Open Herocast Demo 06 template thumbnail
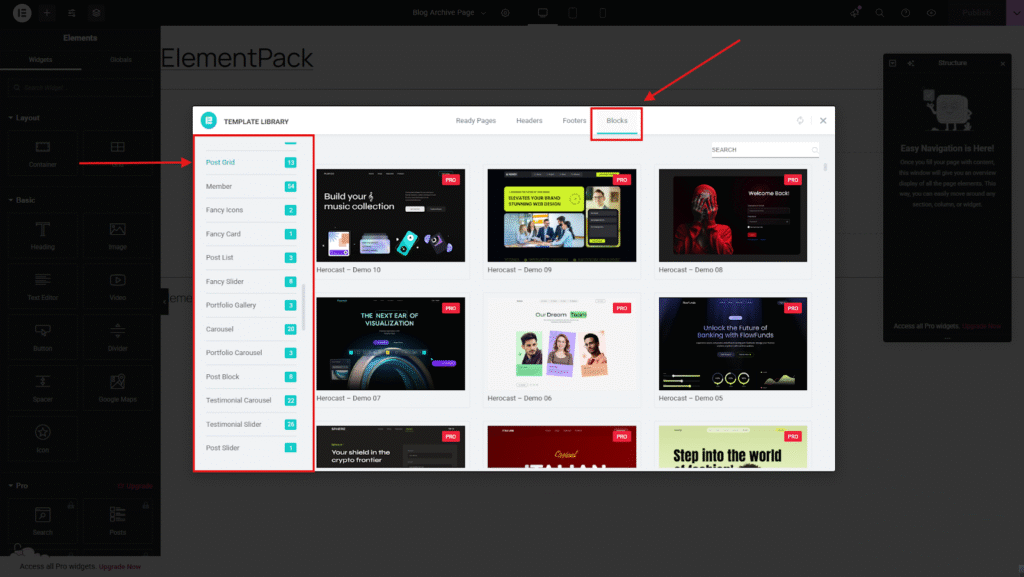The height and width of the screenshot is (577, 1024). pyautogui.click(x=562, y=344)
